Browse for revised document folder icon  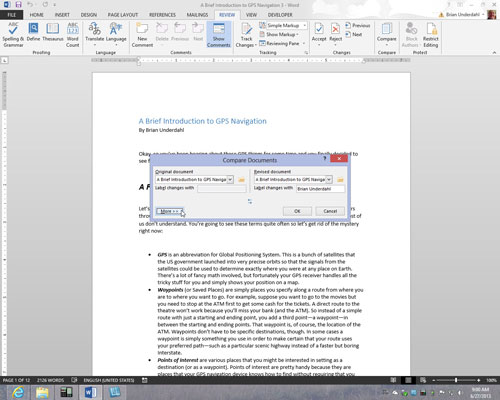(340, 180)
